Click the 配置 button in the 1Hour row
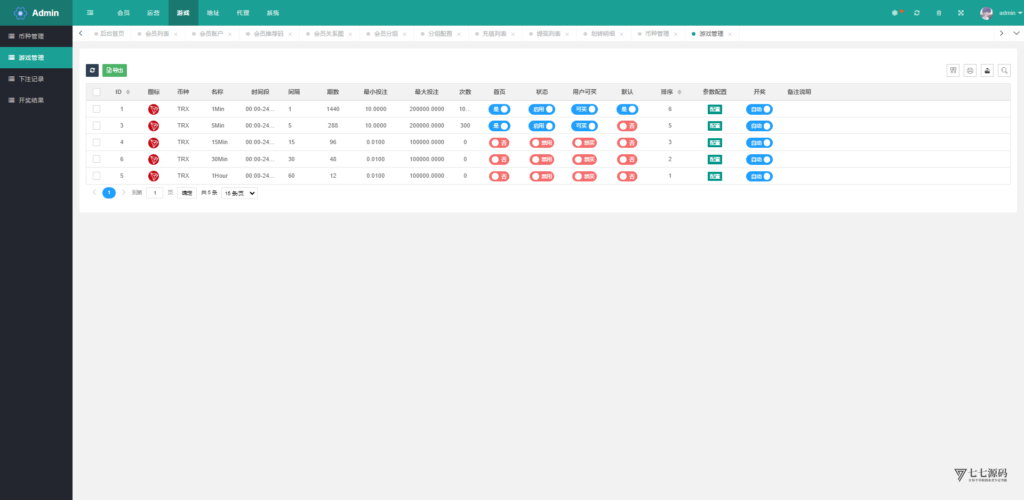The image size is (1024, 500). [714, 176]
